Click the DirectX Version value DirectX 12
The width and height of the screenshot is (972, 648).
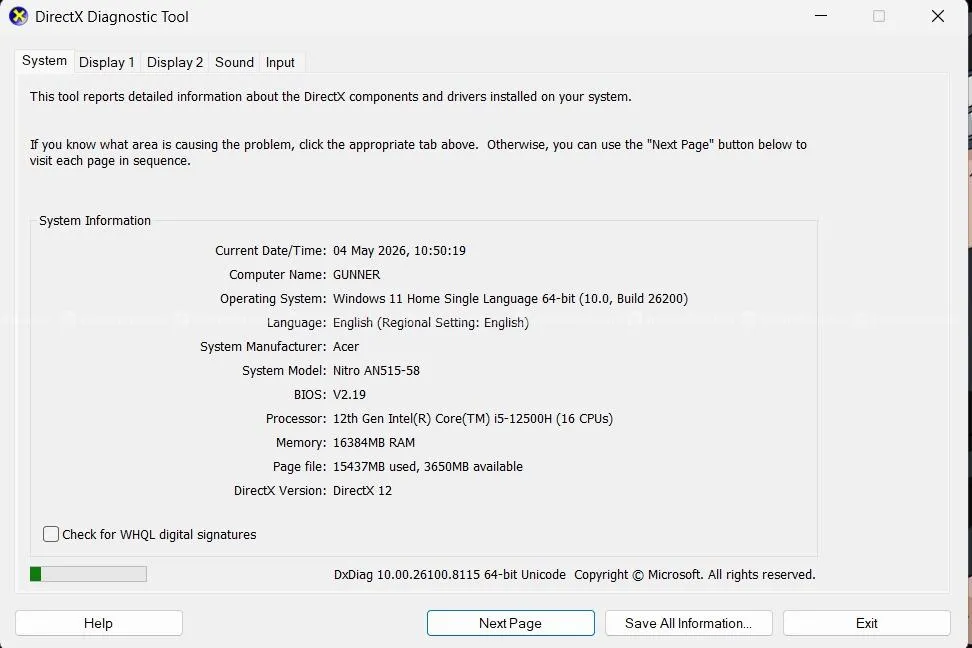363,490
